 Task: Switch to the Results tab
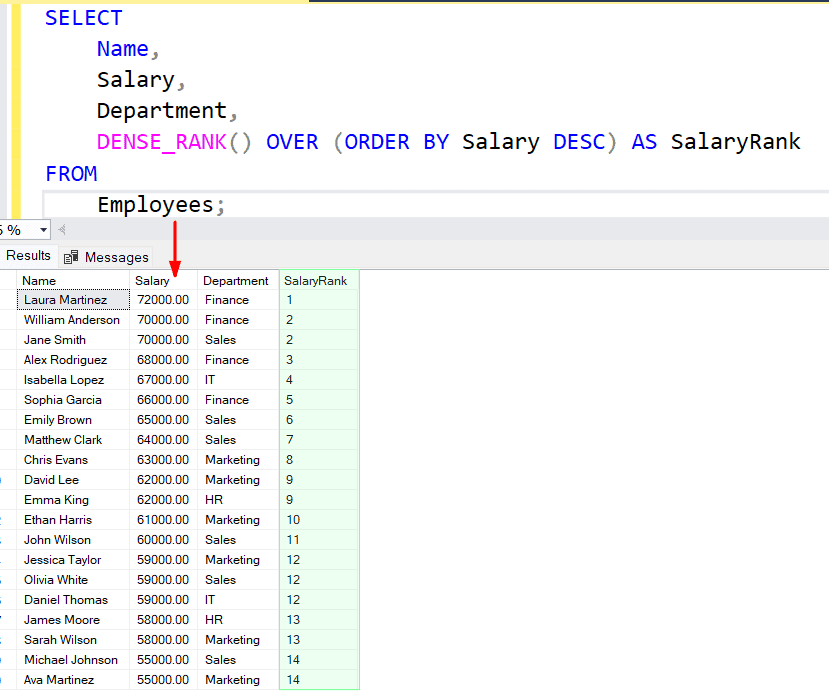(28, 255)
